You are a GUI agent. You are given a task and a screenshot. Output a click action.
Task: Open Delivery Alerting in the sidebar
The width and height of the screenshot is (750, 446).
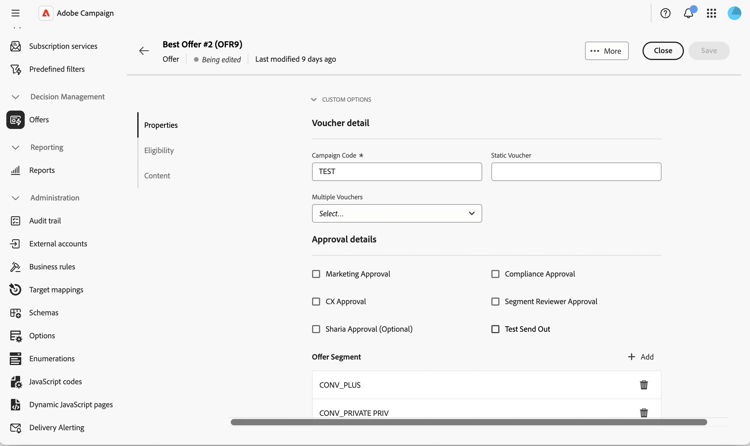pyautogui.click(x=56, y=427)
